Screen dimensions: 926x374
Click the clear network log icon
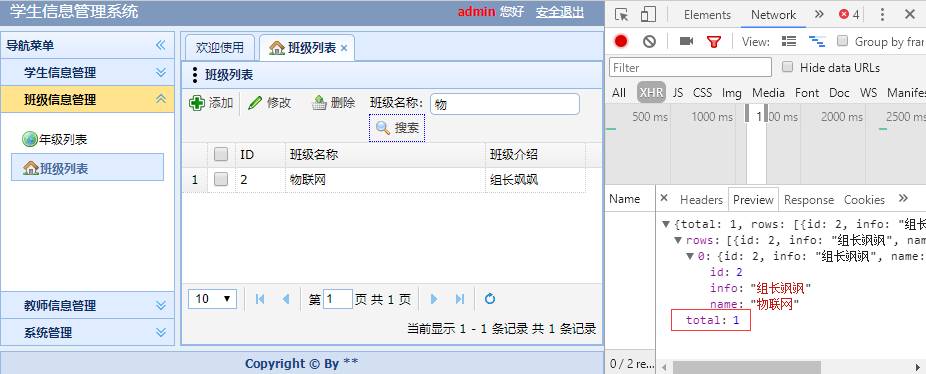click(x=650, y=41)
